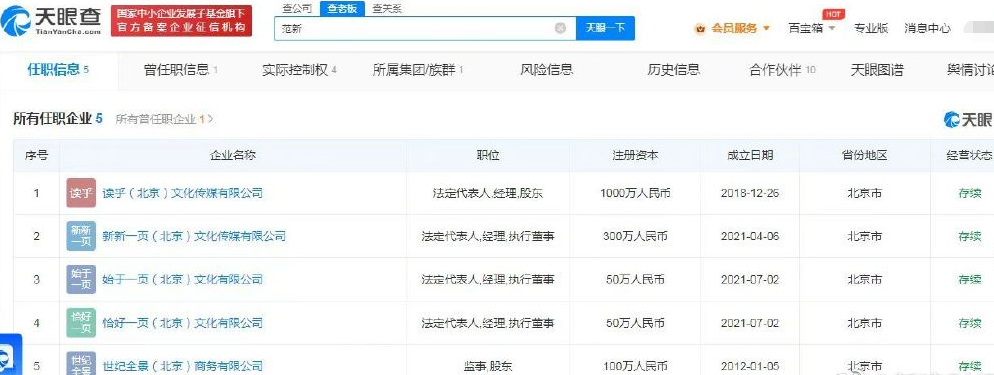Open the 实际控制权 tab
Image resolution: width=994 pixels, height=375 pixels.
[299, 70]
